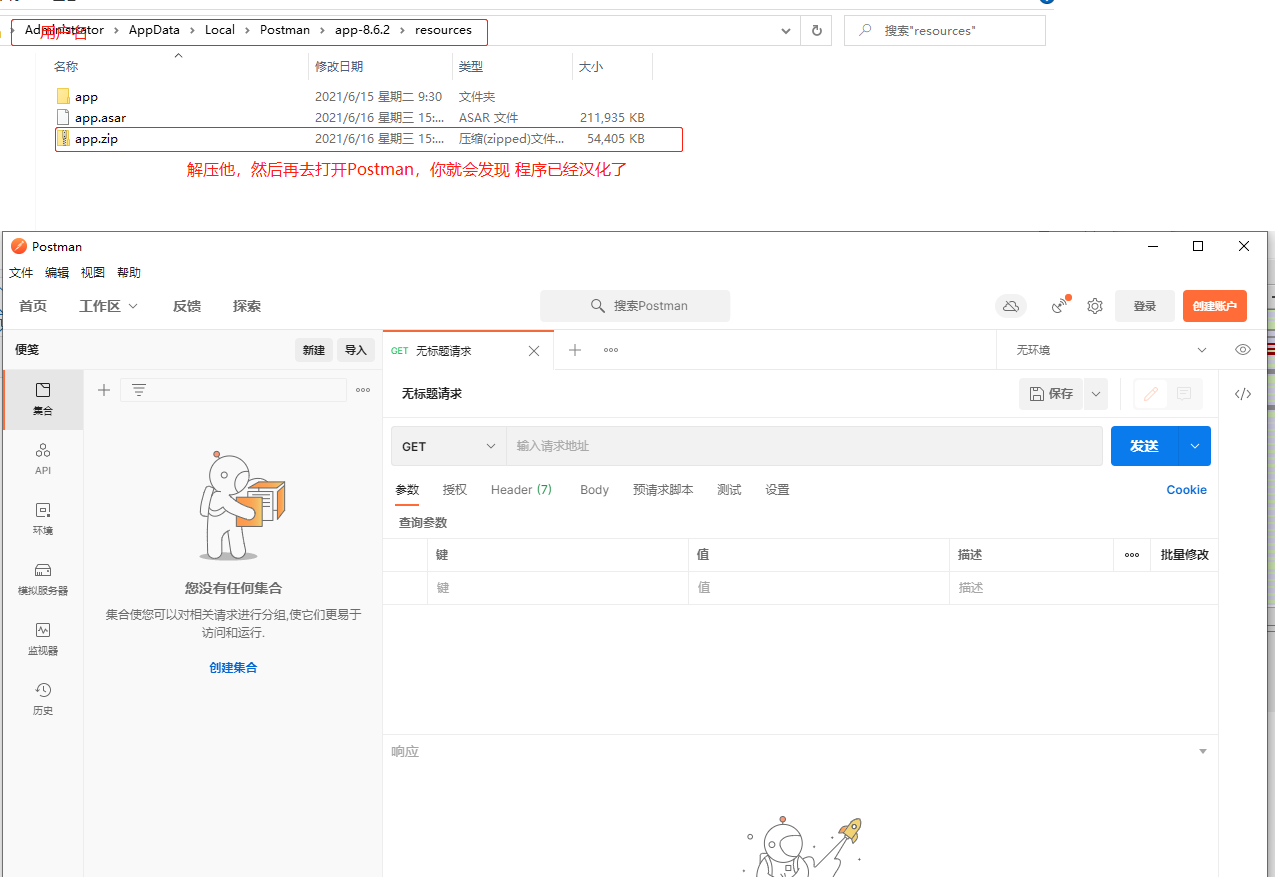Image resolution: width=1280 pixels, height=888 pixels.
Task: Go to the 首页 home page
Action: (x=33, y=306)
